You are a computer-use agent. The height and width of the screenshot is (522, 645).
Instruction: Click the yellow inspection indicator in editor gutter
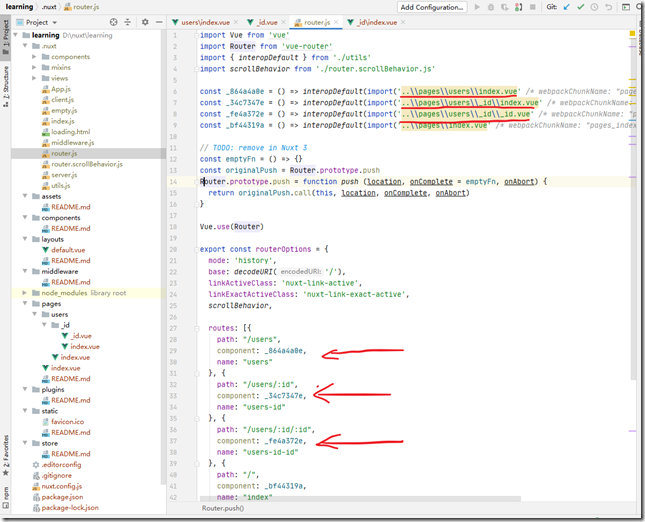(632, 33)
